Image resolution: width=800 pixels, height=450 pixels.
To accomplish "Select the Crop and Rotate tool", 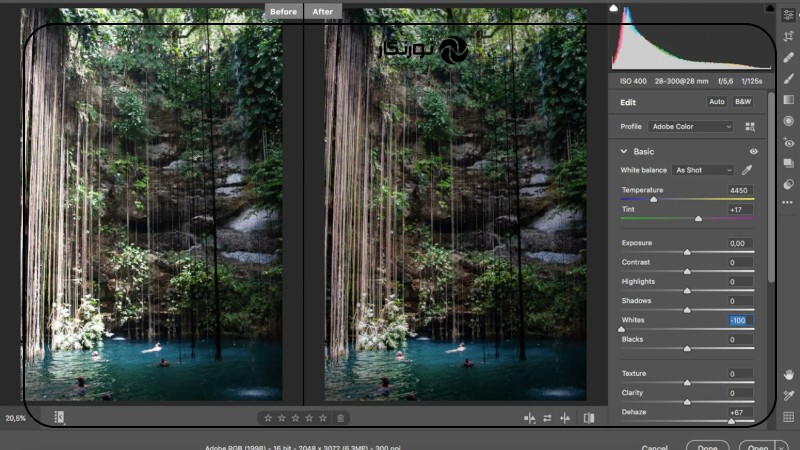I will 788,36.
